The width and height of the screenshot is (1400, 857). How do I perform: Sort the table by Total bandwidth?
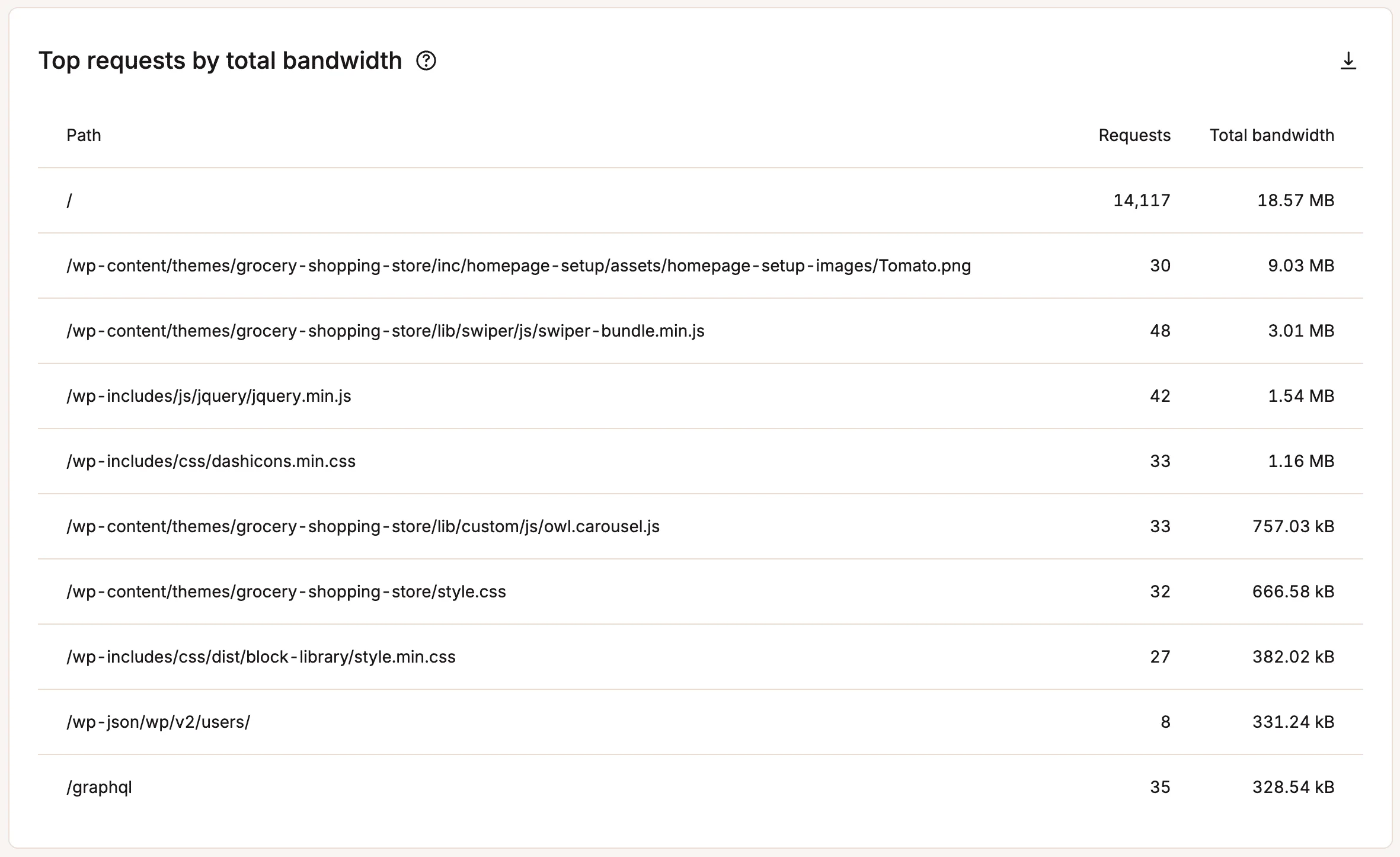[x=1271, y=135]
